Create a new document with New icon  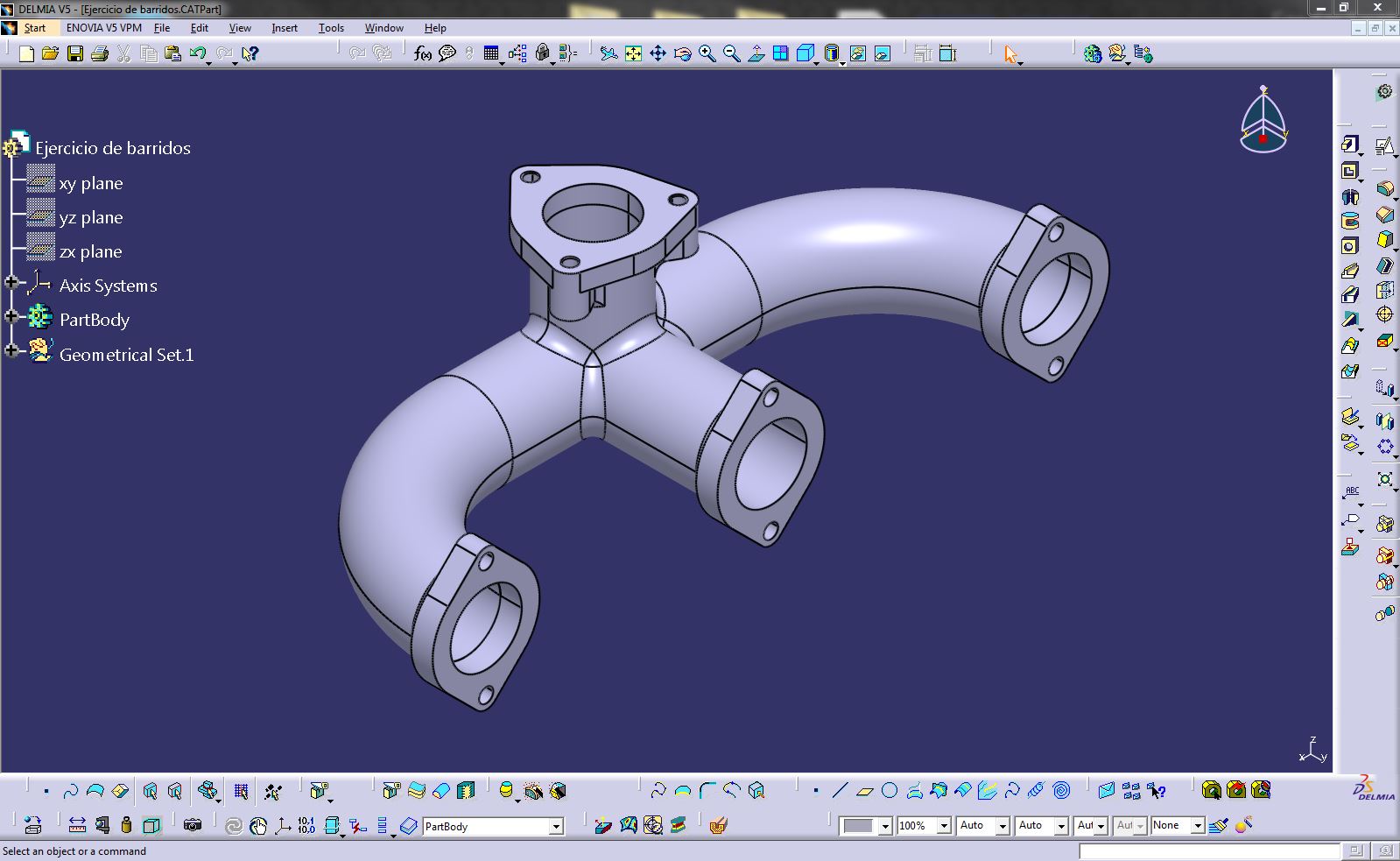(26, 53)
